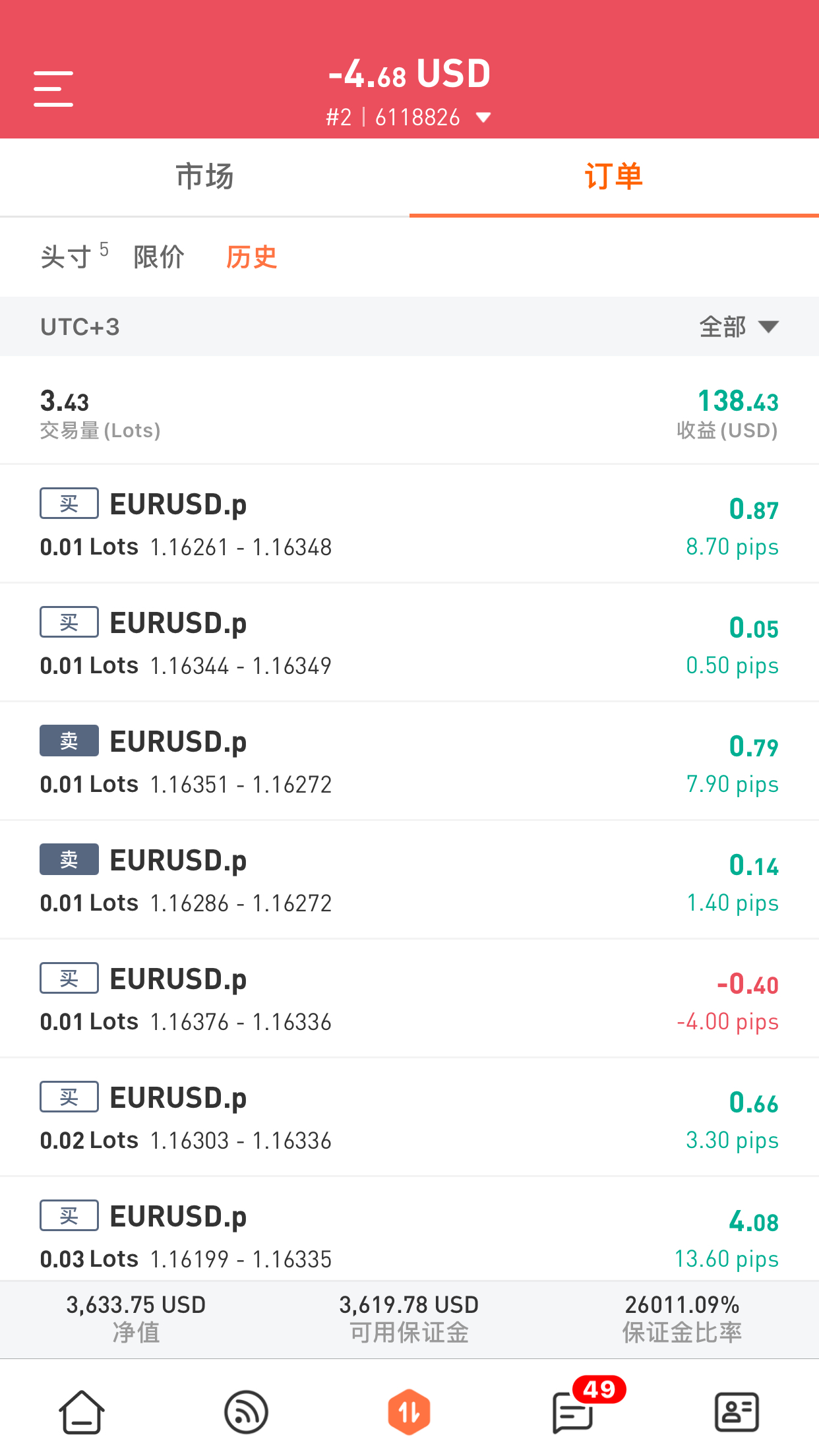Switch to the 限价 pending orders sub-tab
Screen dimensions: 819x1456
click(159, 257)
